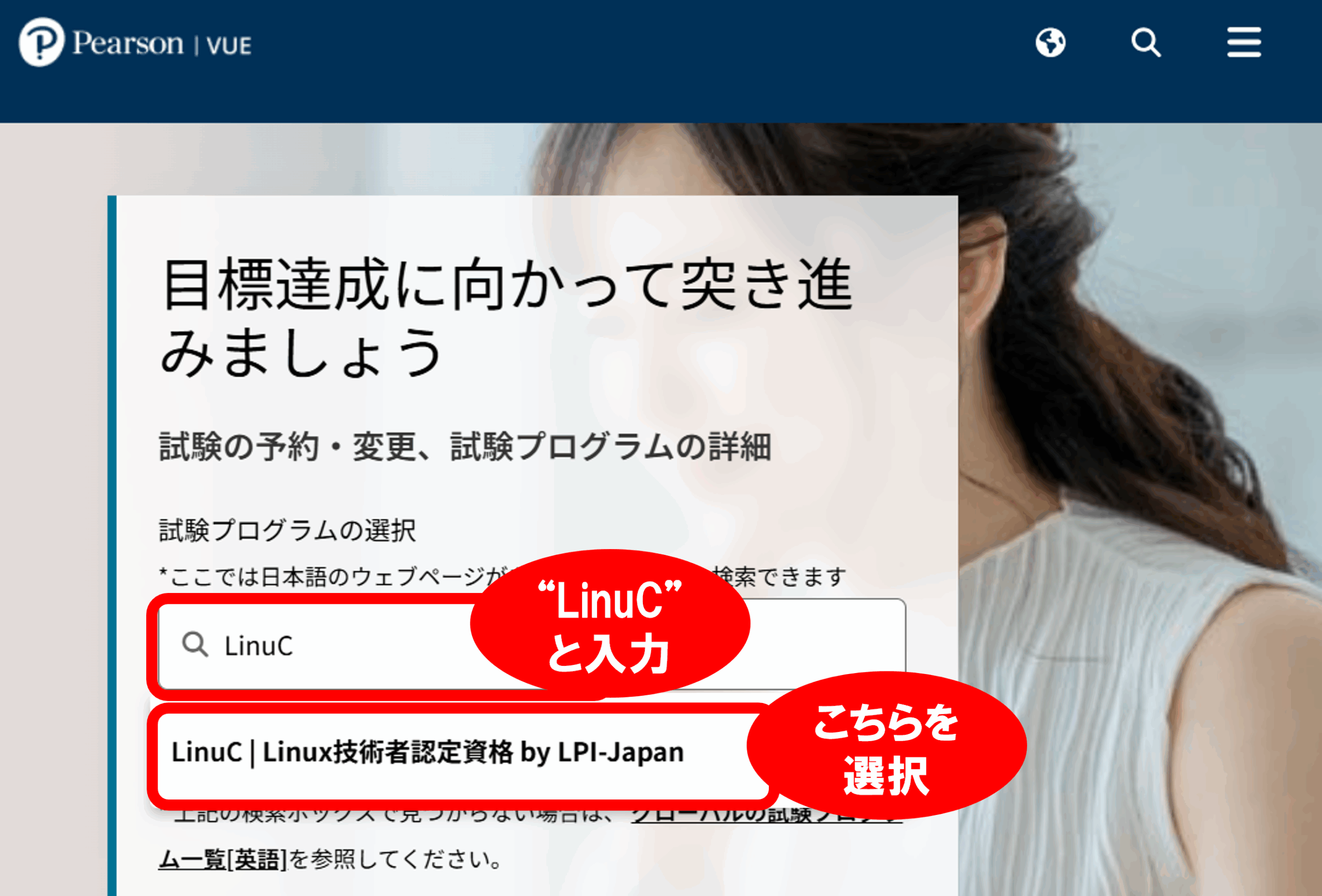Open the ム一覧[英語] underlined link
Image resolution: width=1322 pixels, height=896 pixels.
point(223,858)
